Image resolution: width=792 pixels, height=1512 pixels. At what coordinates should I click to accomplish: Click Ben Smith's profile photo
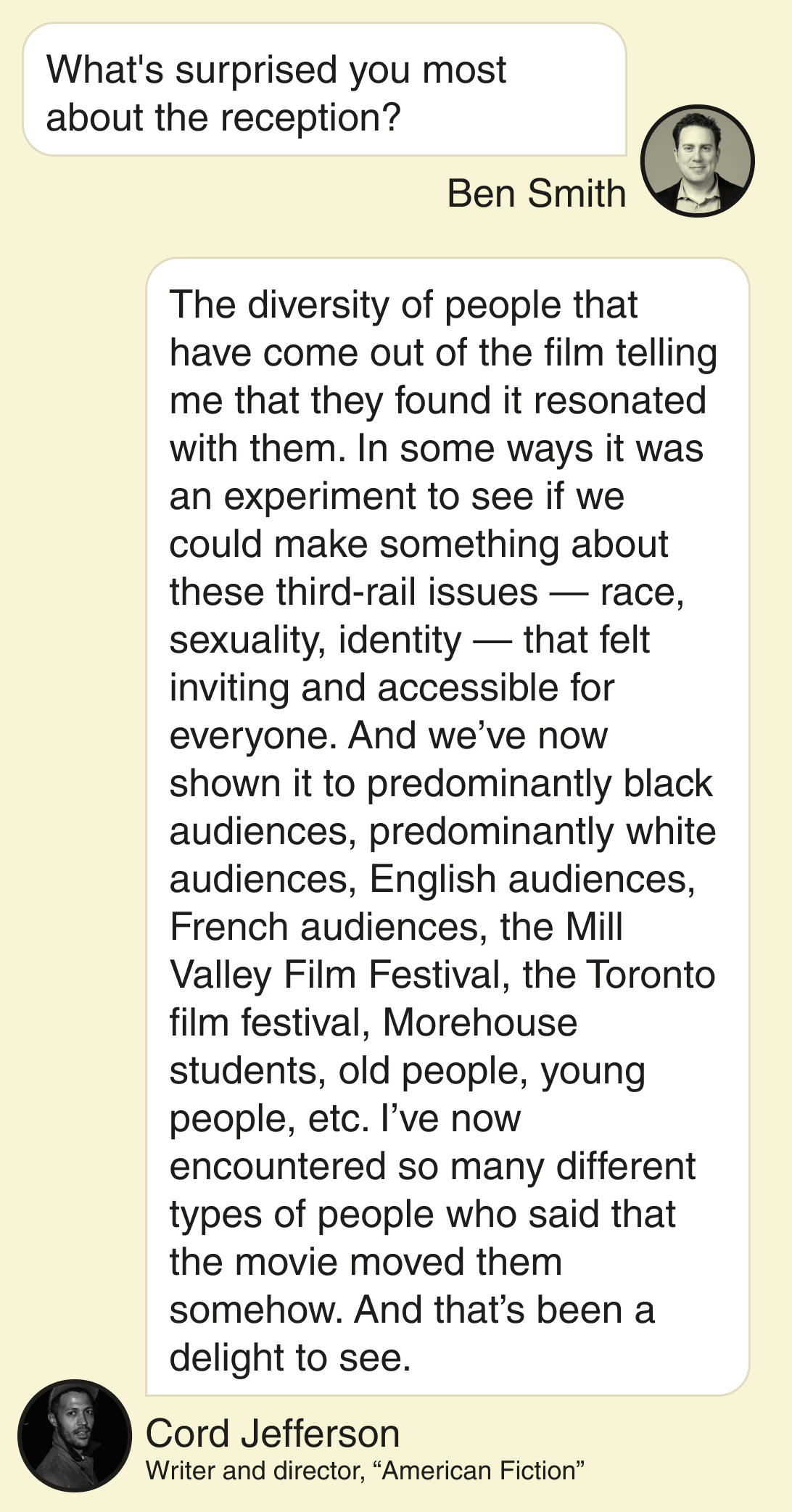(698, 161)
